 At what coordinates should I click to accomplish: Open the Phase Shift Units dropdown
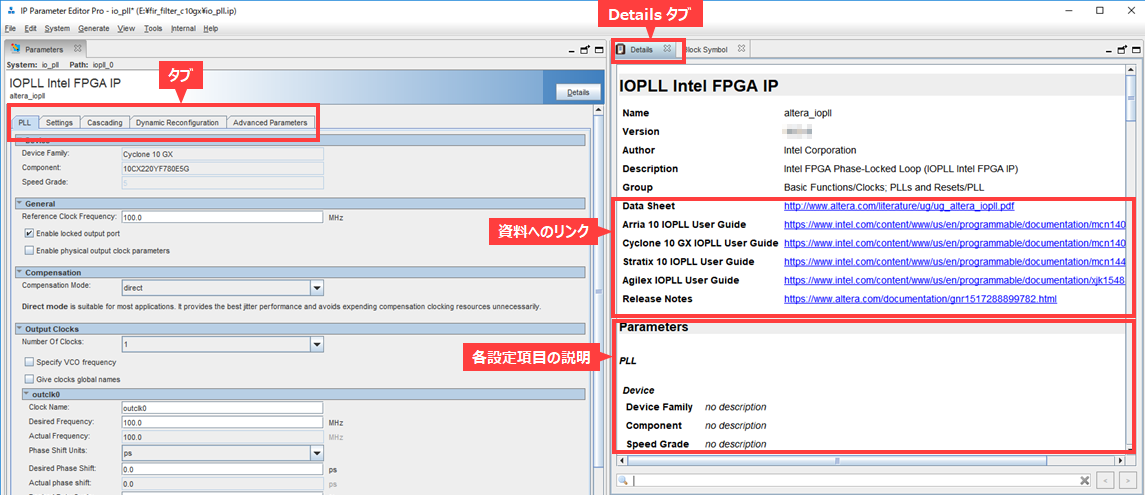pyautogui.click(x=317, y=453)
